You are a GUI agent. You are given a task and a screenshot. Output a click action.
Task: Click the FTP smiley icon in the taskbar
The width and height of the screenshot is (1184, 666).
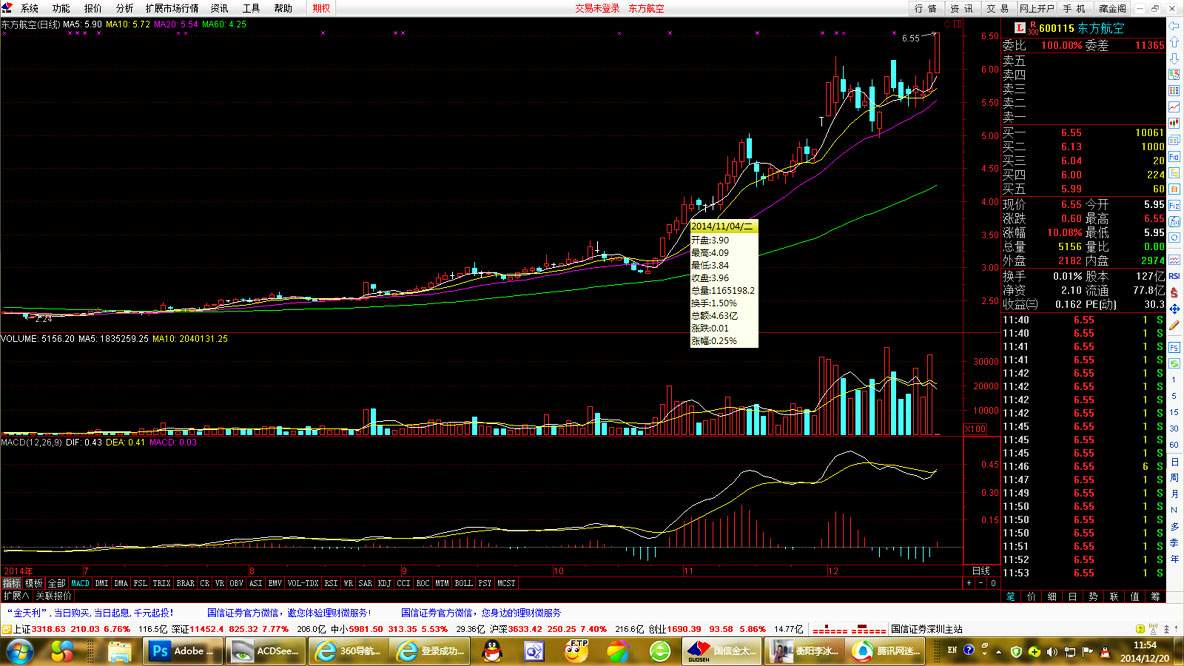pos(576,651)
